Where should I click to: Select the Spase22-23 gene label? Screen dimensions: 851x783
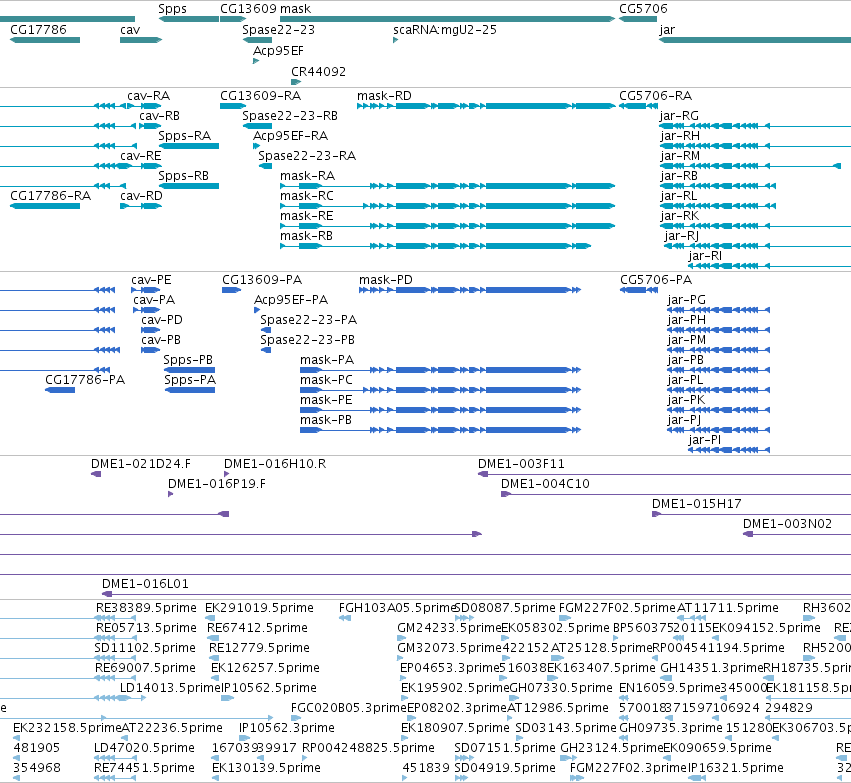(x=278, y=29)
